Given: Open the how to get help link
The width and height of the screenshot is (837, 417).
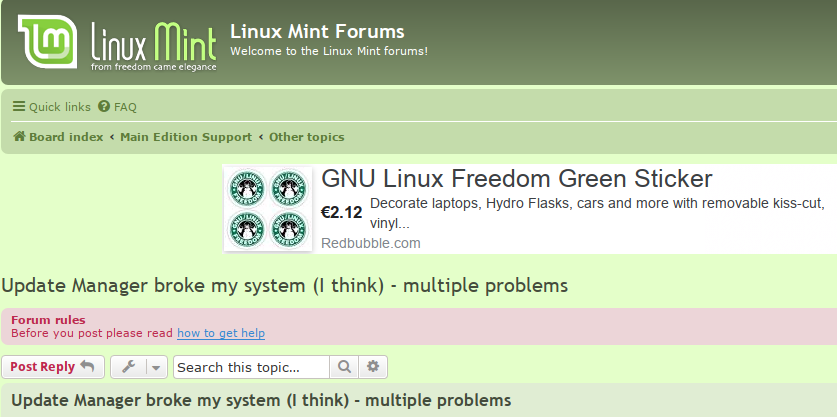Looking at the screenshot, I should 221,334.
